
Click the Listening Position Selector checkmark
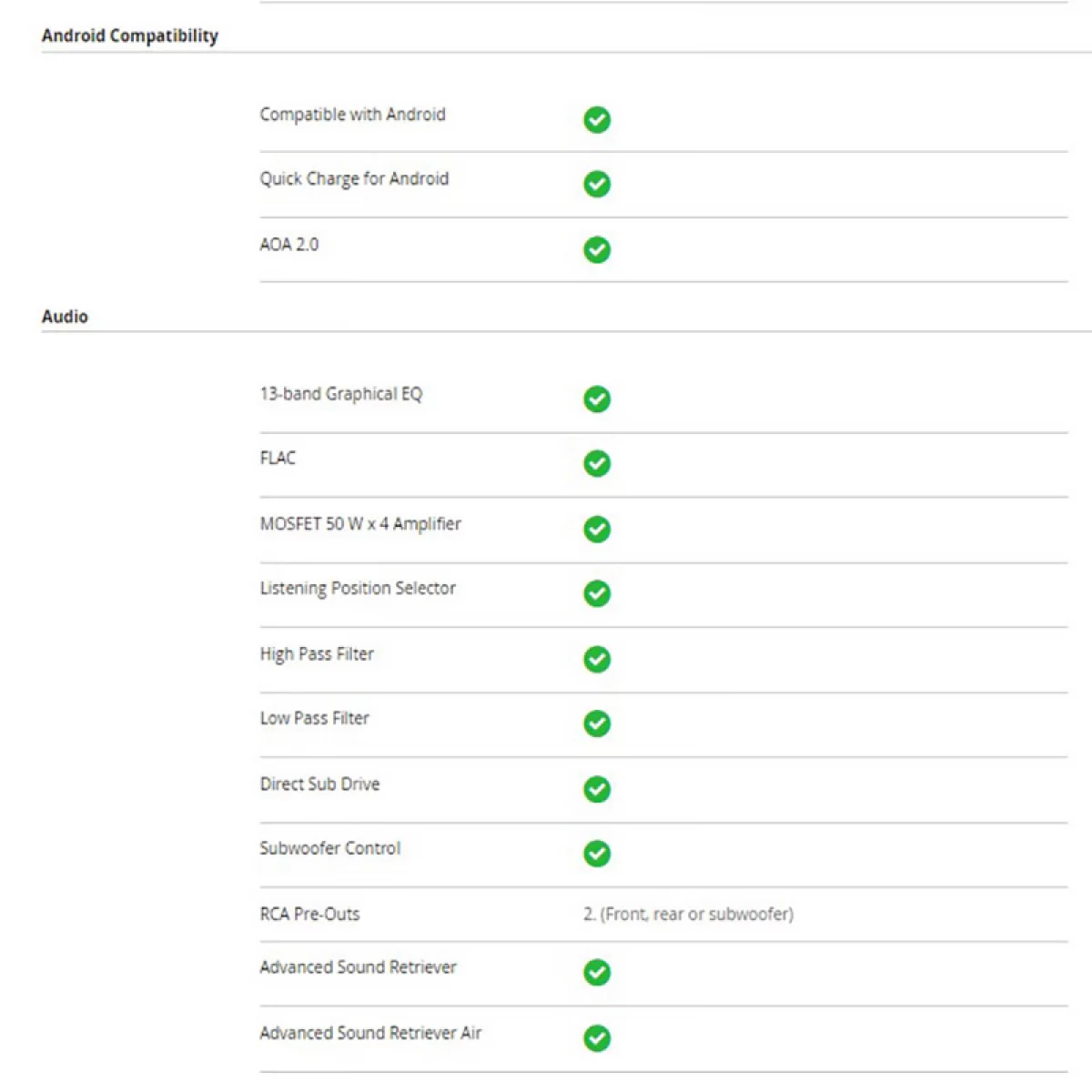[x=597, y=593]
